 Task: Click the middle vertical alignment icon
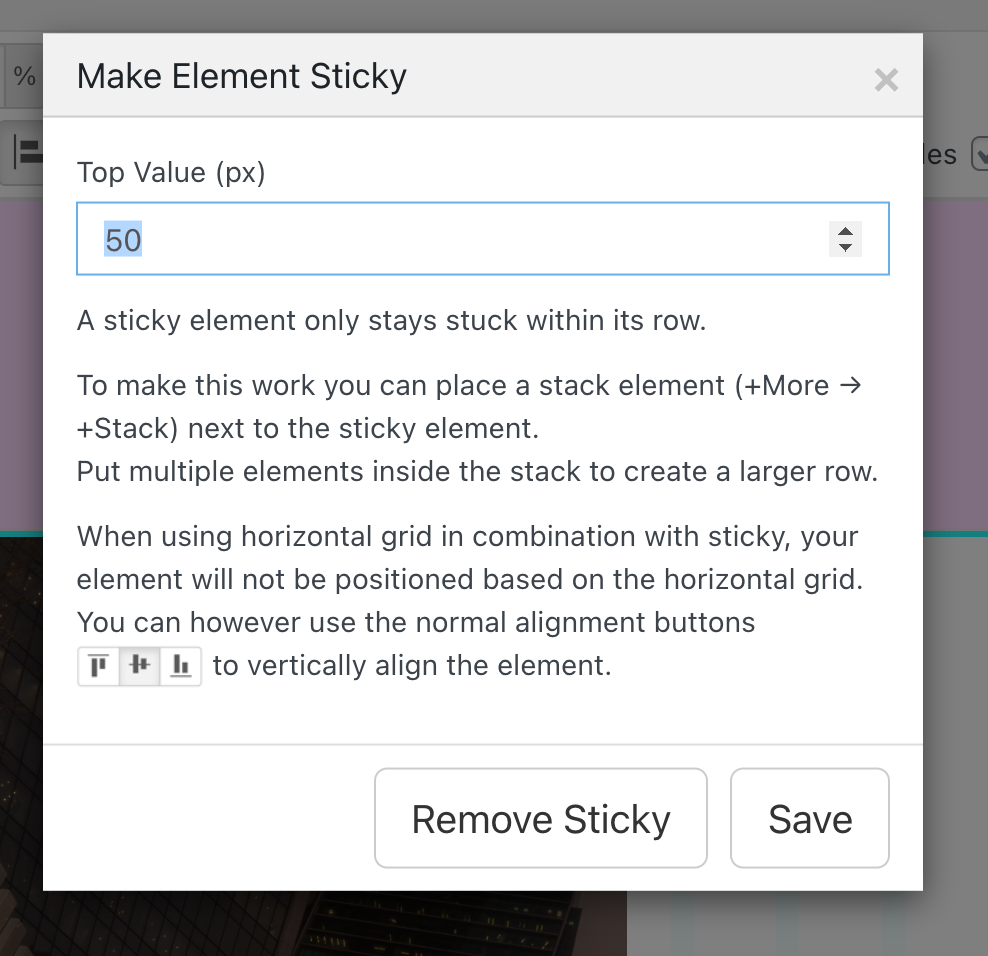[140, 666]
